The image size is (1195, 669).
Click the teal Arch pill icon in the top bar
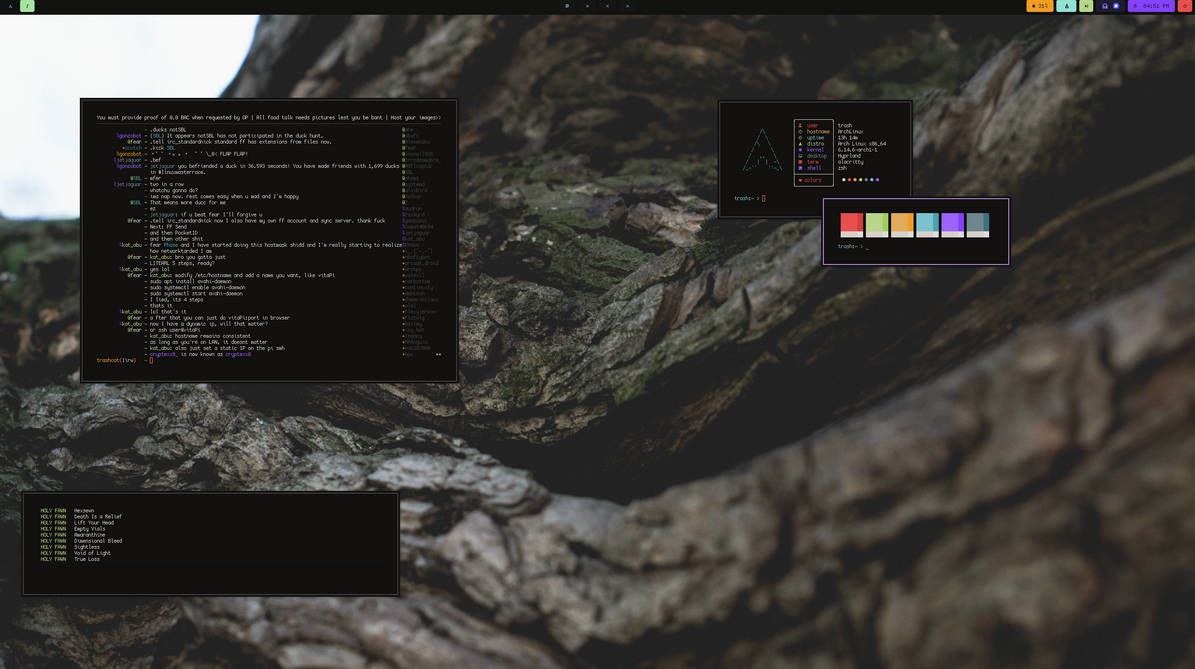(x=1067, y=6)
